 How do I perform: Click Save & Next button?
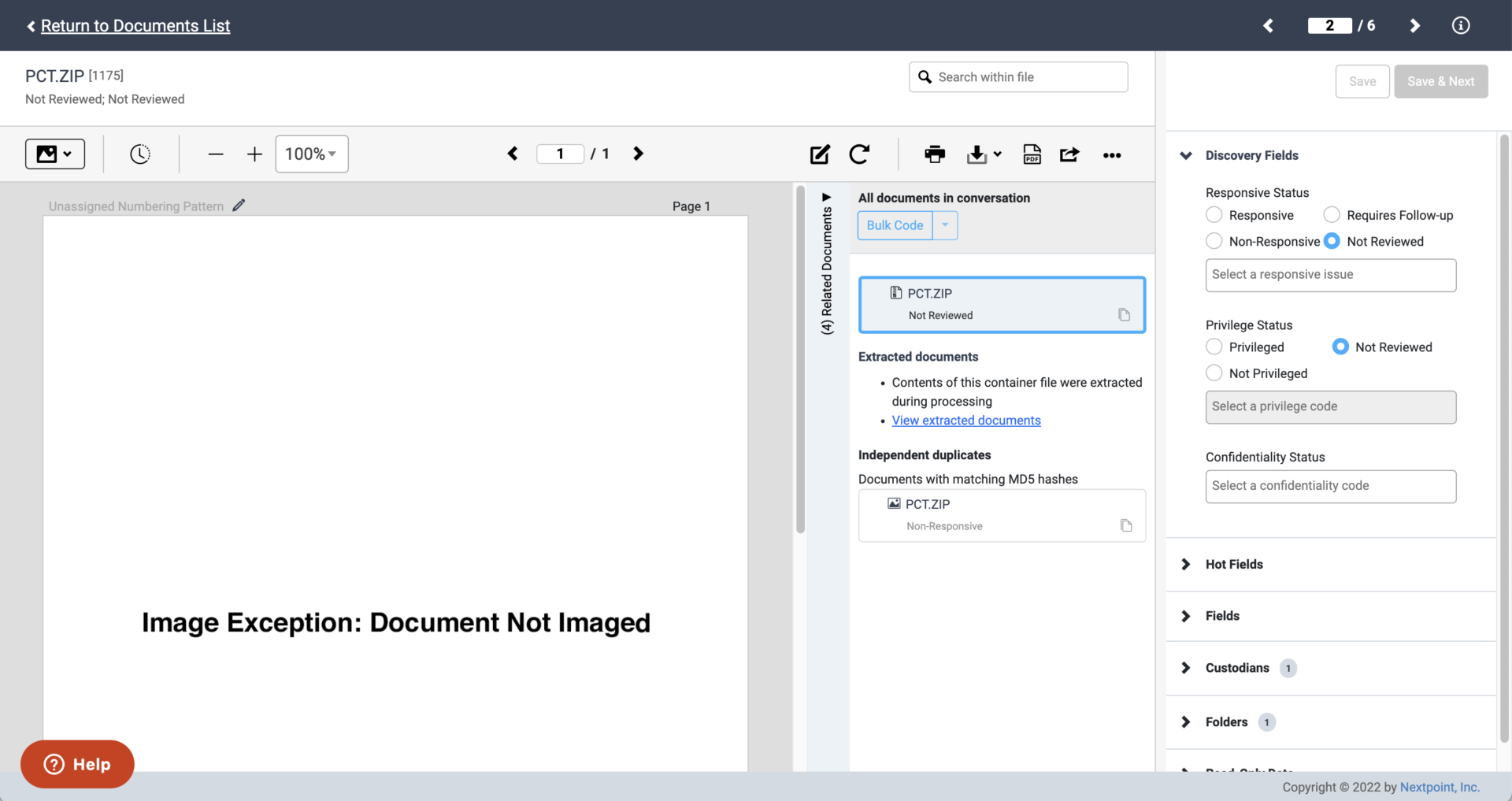point(1440,81)
